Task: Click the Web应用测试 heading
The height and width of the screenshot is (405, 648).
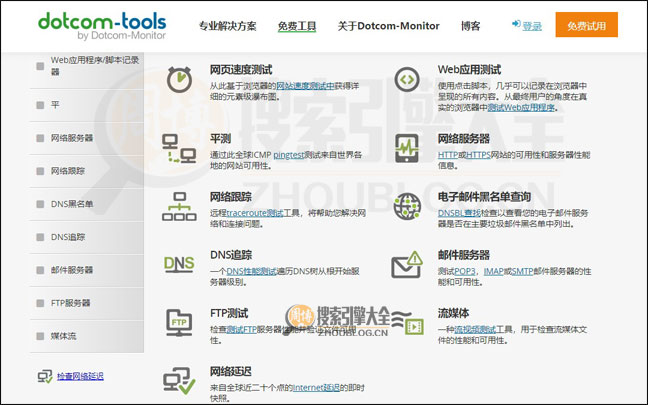Action: (x=469, y=69)
